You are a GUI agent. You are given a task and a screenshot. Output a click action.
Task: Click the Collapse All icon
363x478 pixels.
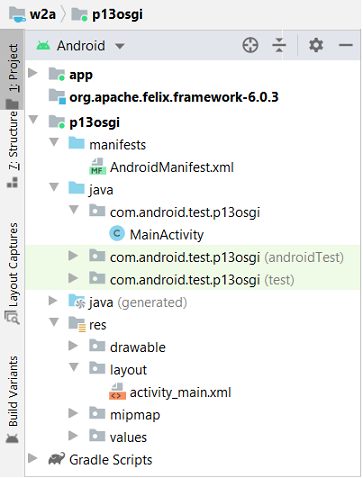(x=279, y=45)
